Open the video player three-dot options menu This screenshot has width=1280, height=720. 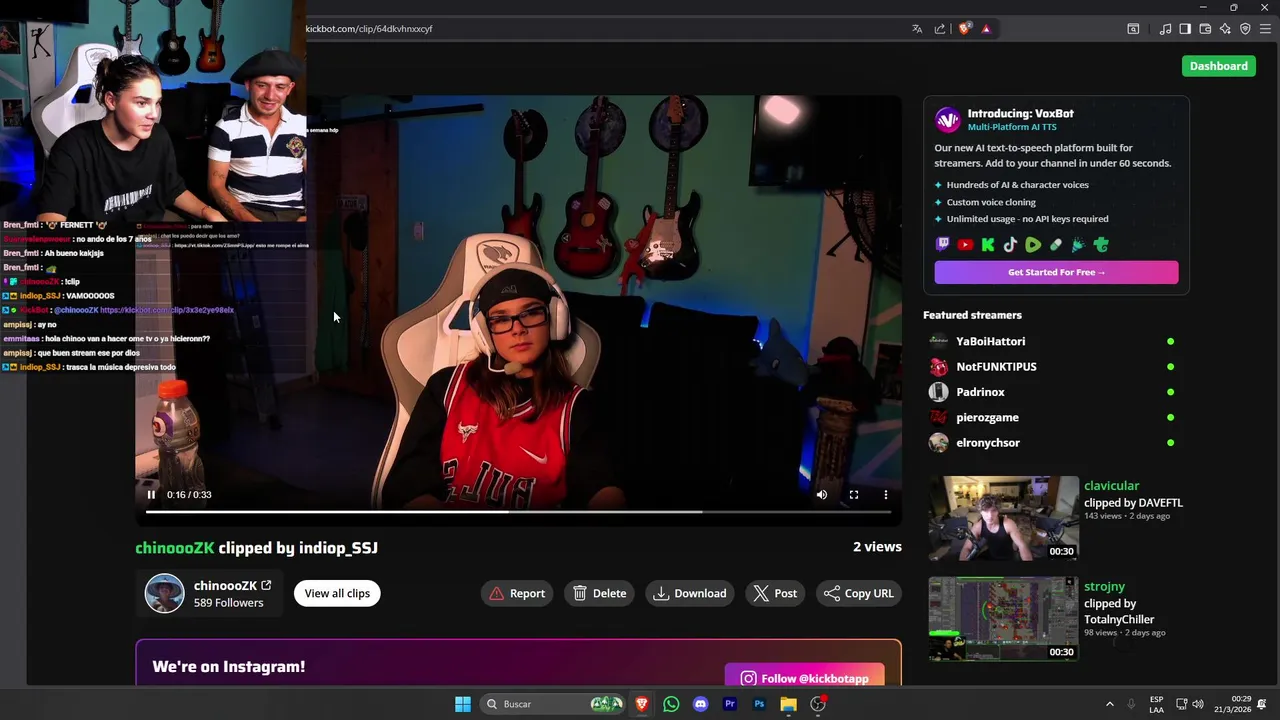[x=886, y=494]
